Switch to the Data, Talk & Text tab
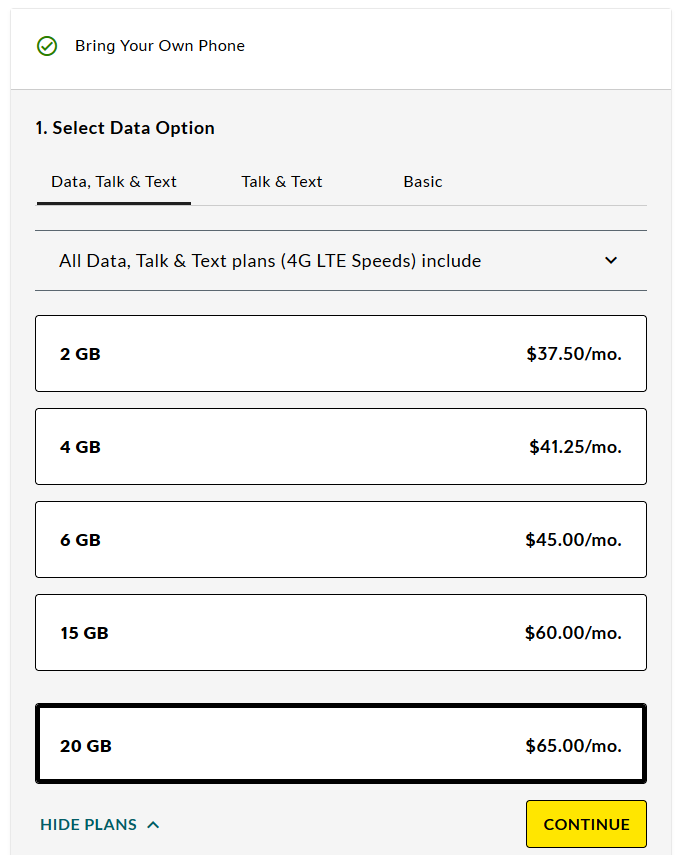The height and width of the screenshot is (855, 677). pos(114,182)
